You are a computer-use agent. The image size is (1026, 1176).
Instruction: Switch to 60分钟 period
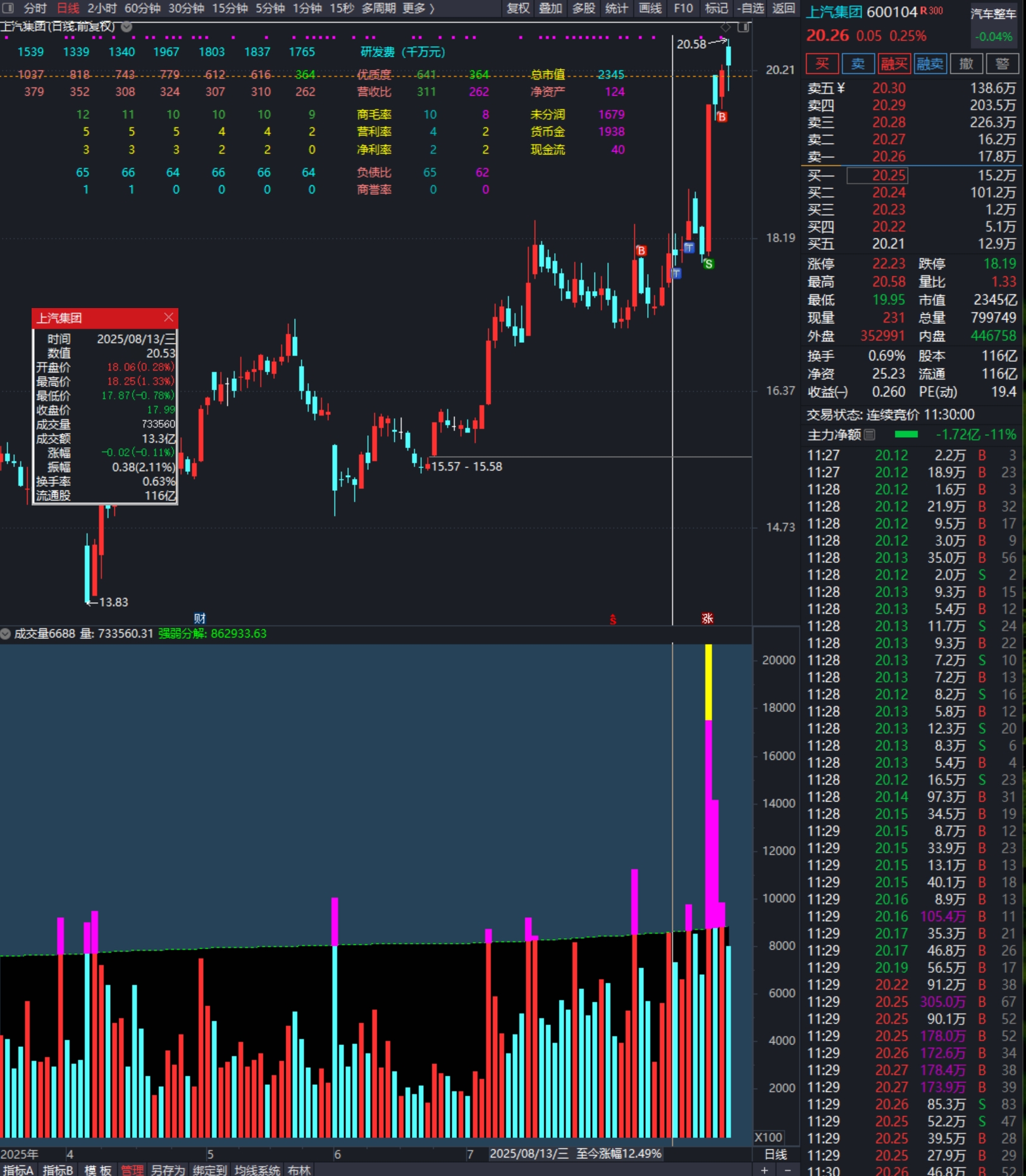click(142, 8)
